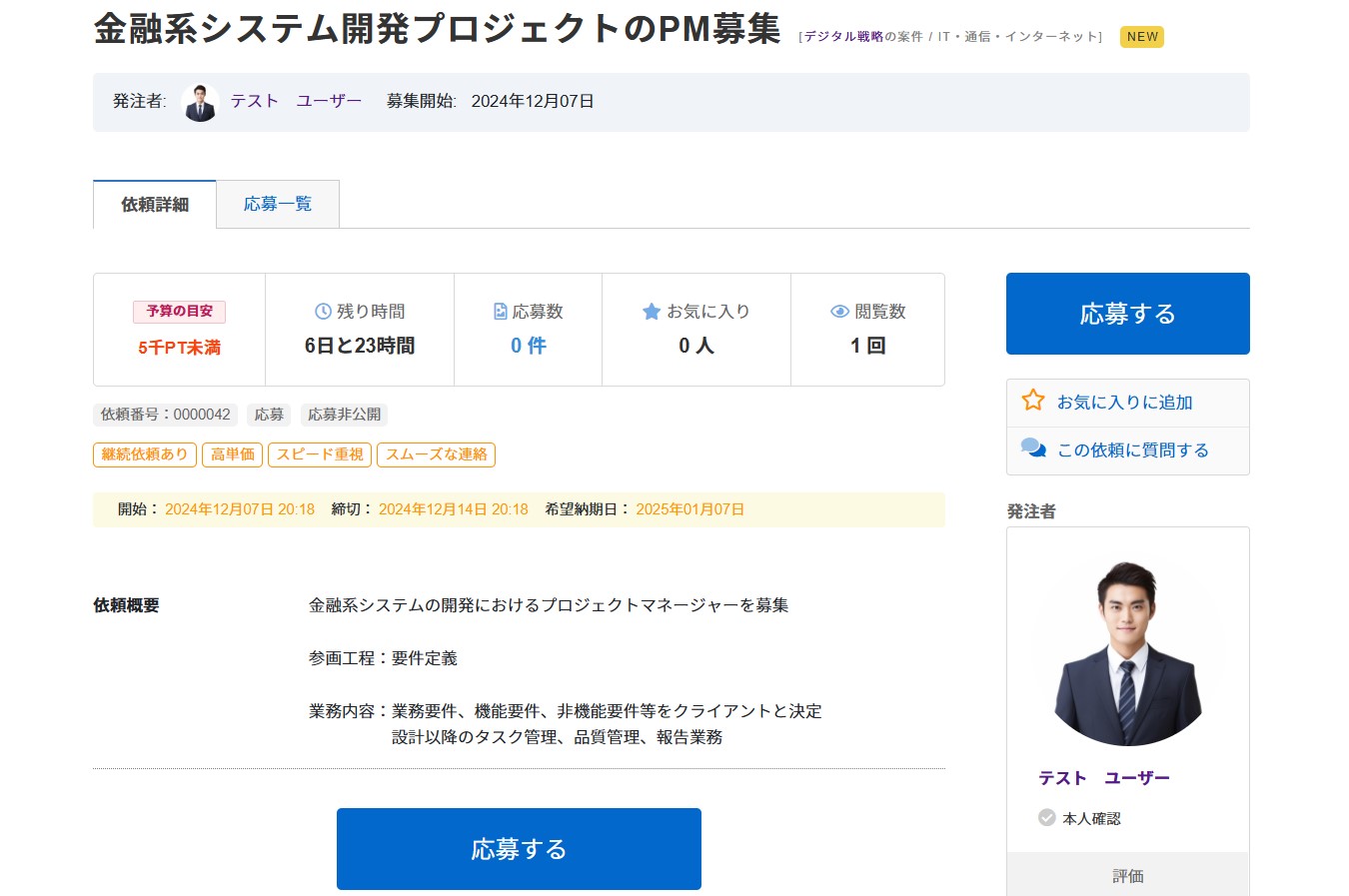
Task: Open the デジタル戦略 category link
Action: [x=843, y=37]
